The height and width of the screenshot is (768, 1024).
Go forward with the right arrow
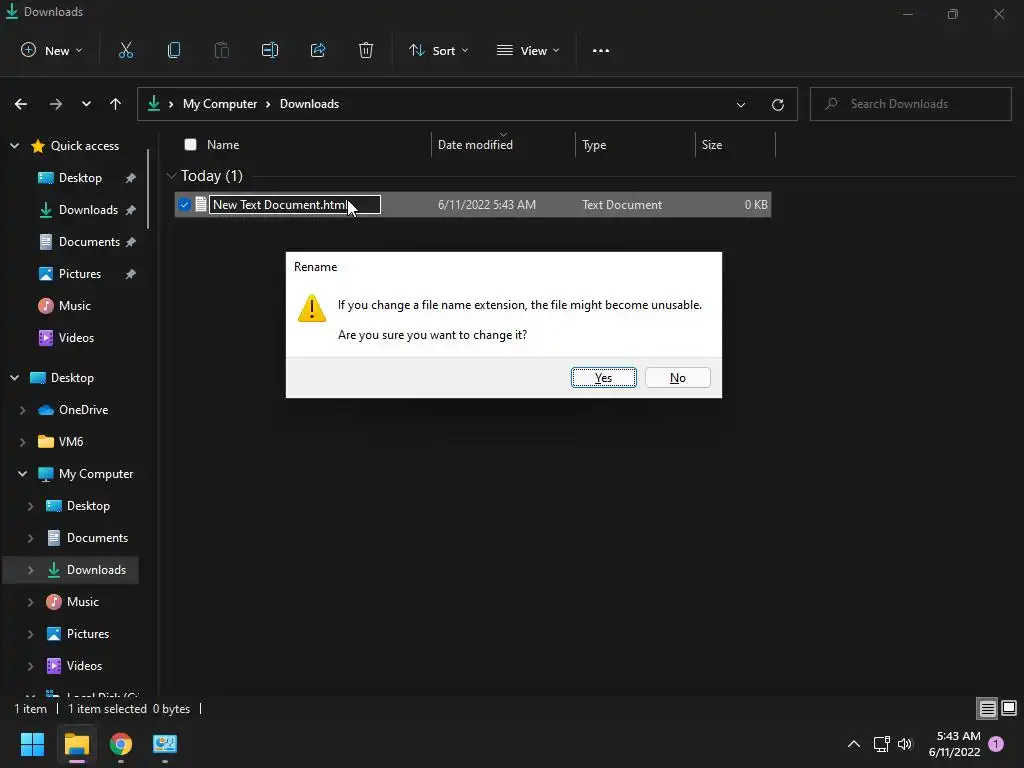(56, 104)
